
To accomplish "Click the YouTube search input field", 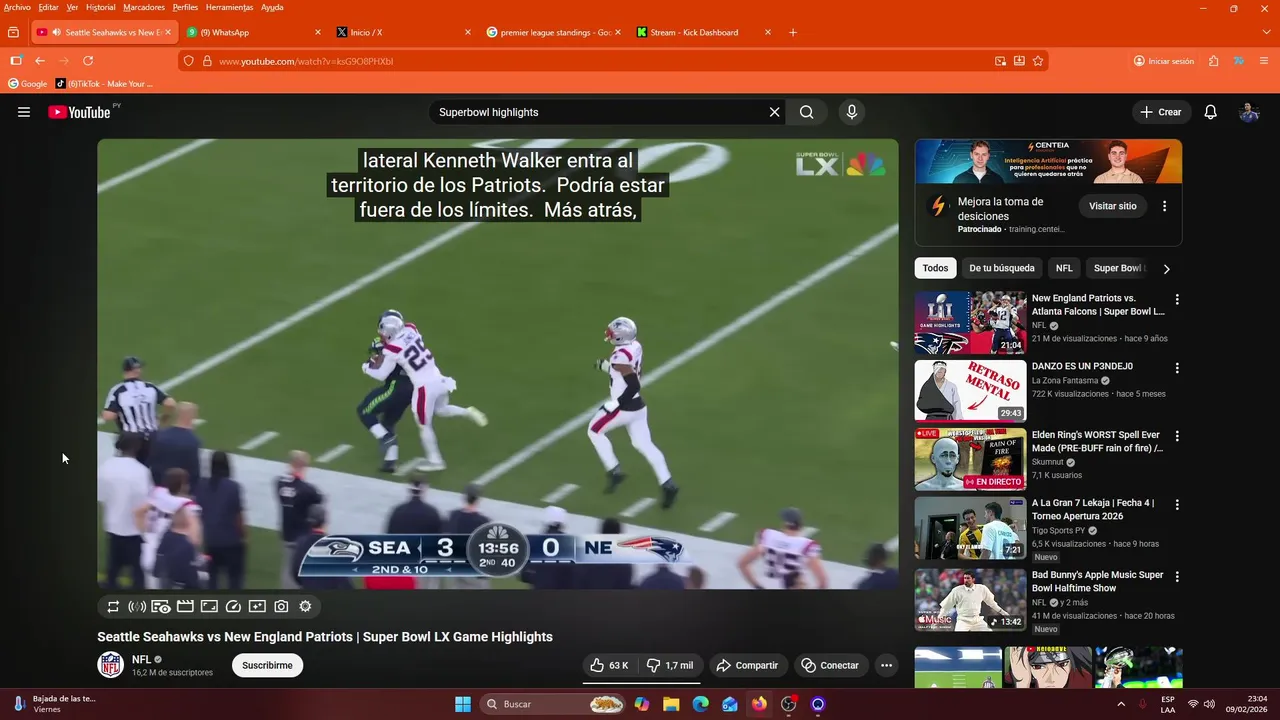I will tap(595, 112).
